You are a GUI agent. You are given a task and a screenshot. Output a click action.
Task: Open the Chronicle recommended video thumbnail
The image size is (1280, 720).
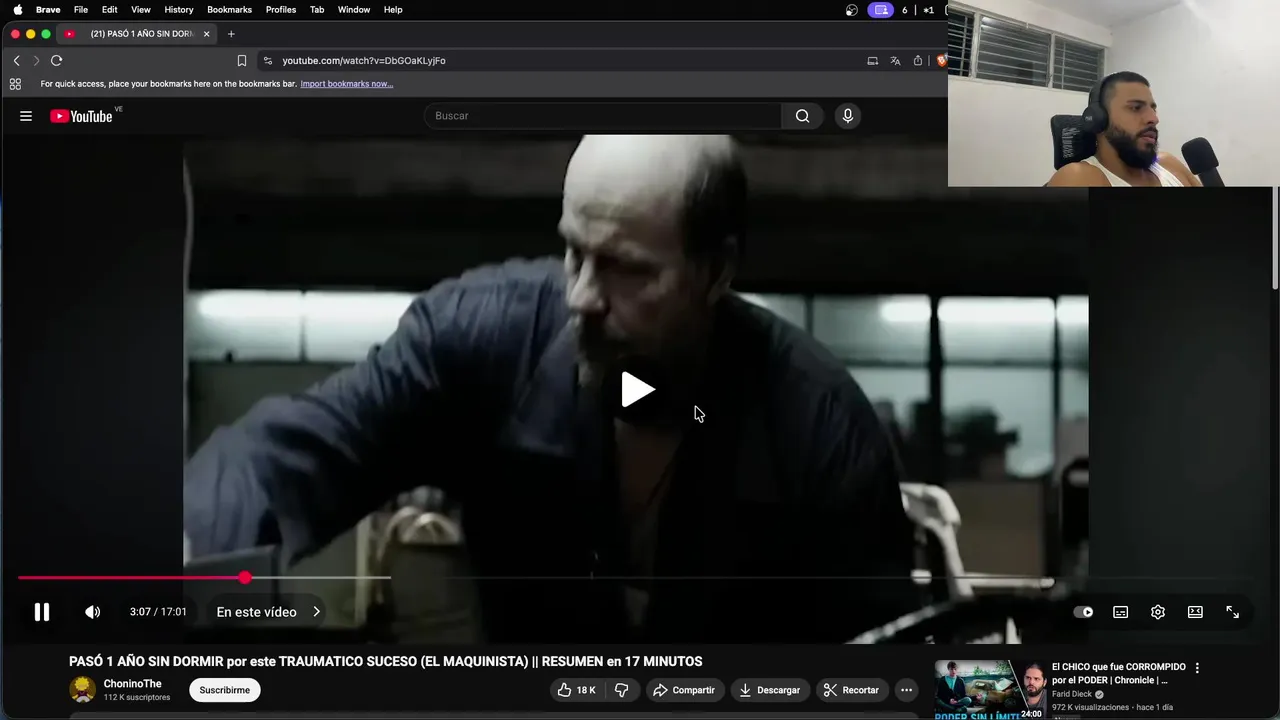[x=990, y=690]
